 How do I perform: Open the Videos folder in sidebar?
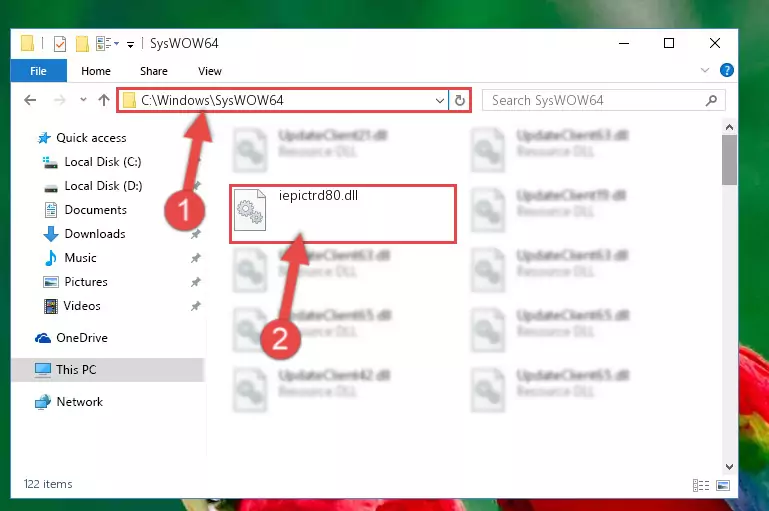coord(82,306)
